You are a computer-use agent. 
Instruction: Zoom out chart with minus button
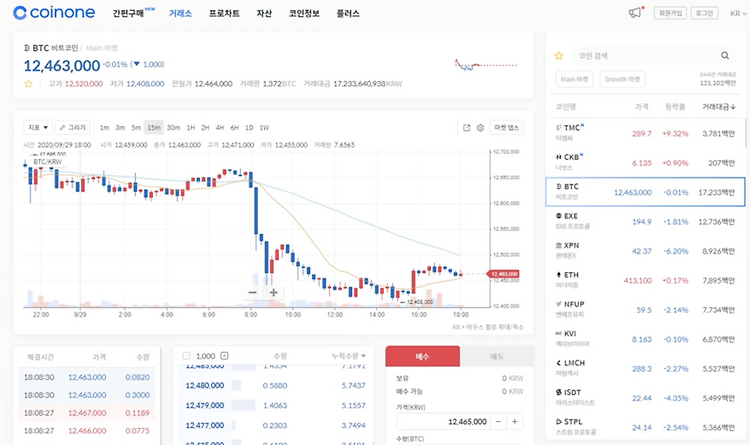pyautogui.click(x=253, y=292)
